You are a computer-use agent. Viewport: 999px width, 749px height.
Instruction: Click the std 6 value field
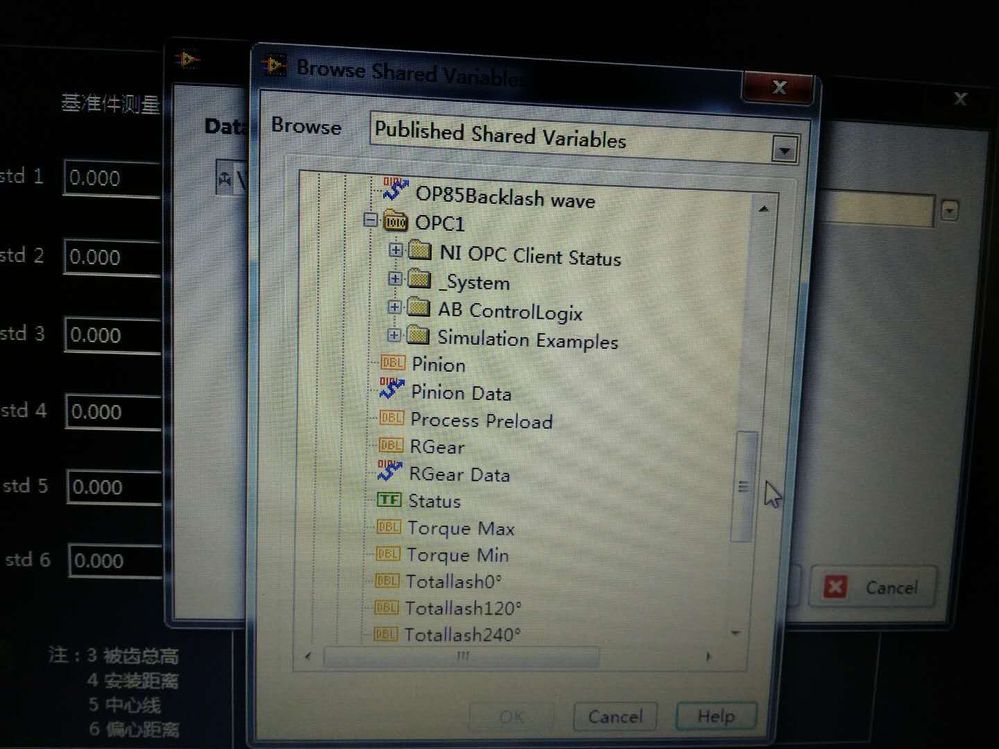click(x=115, y=560)
